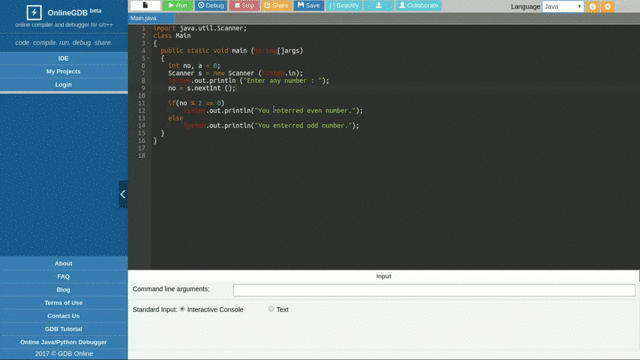
Task: Fold the class block at line 3
Action: pos(149,43)
